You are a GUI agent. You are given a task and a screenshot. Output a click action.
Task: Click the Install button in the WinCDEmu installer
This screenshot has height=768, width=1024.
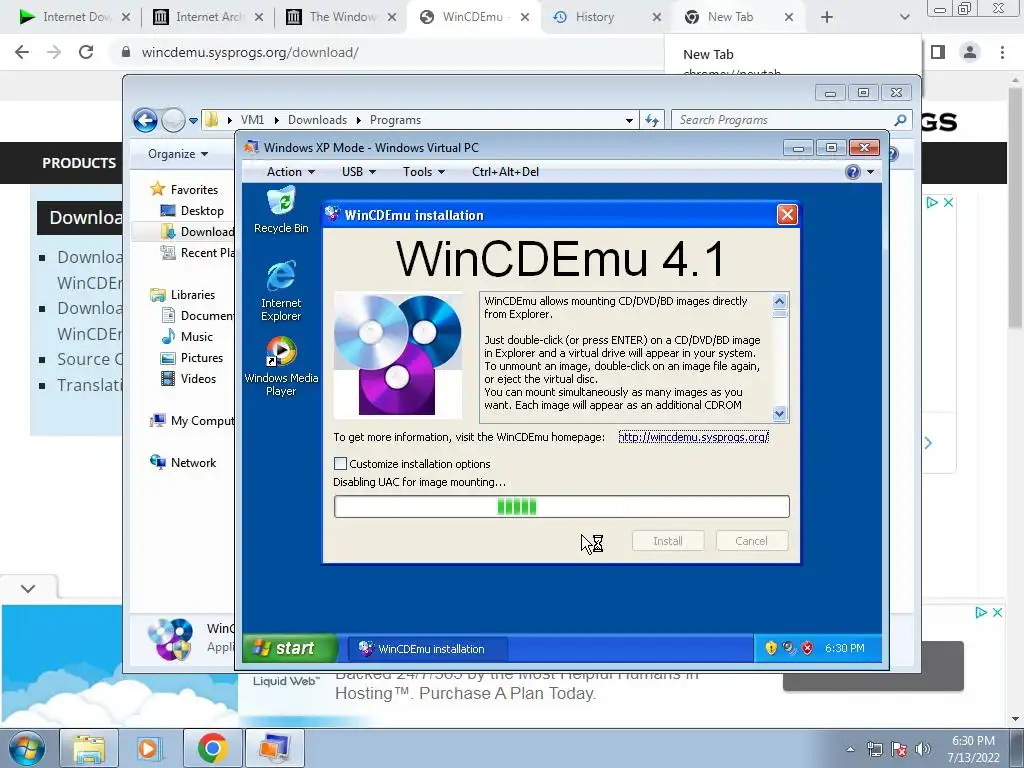tap(667, 541)
